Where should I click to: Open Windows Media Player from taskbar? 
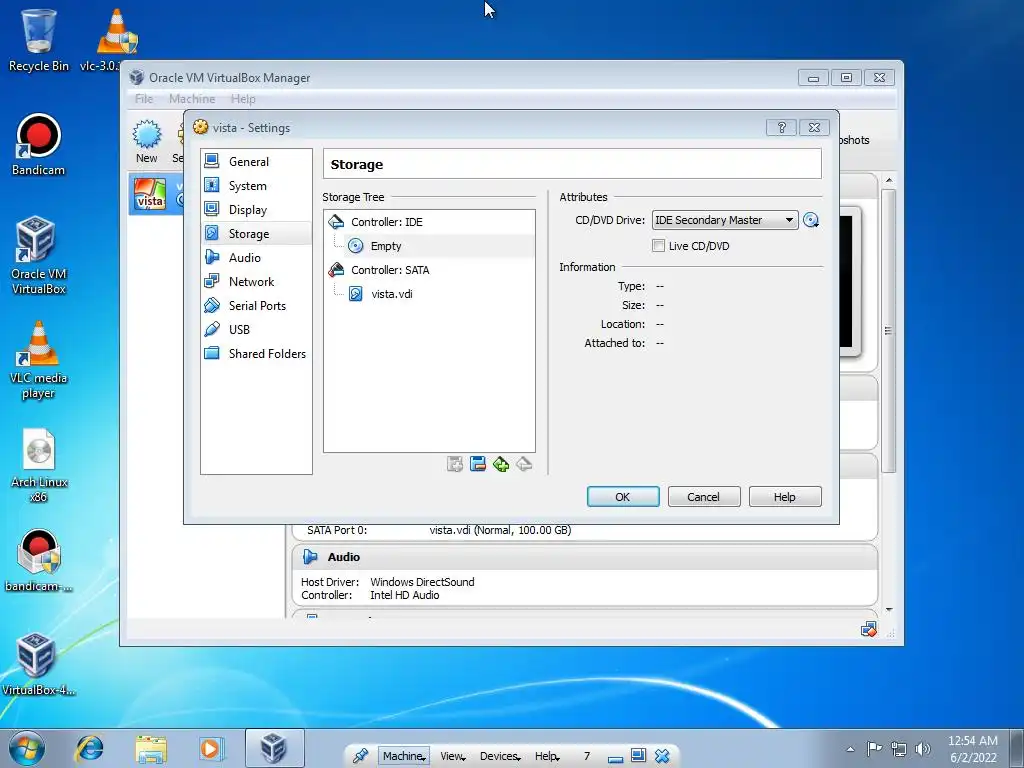coord(212,748)
